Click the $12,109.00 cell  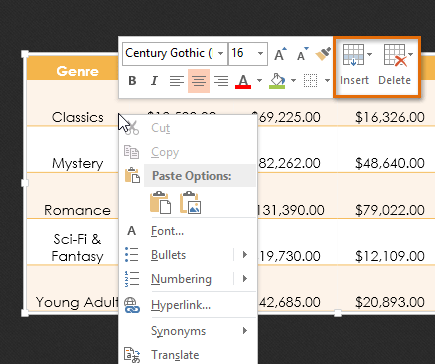pyautogui.click(x=390, y=256)
